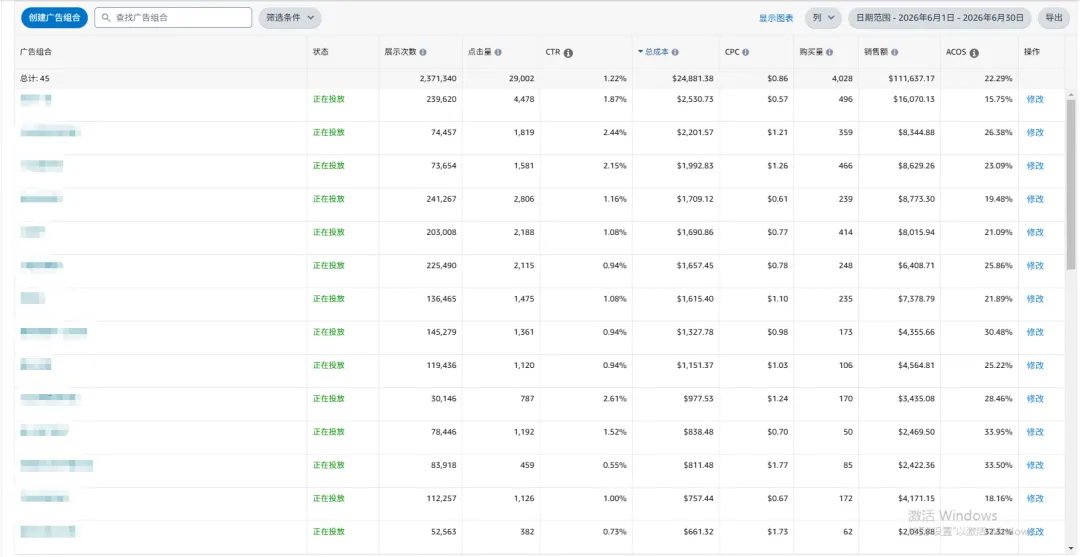Click 修改 in the 25.86% ACOS row
The height and width of the screenshot is (557, 1080).
coord(1035,266)
